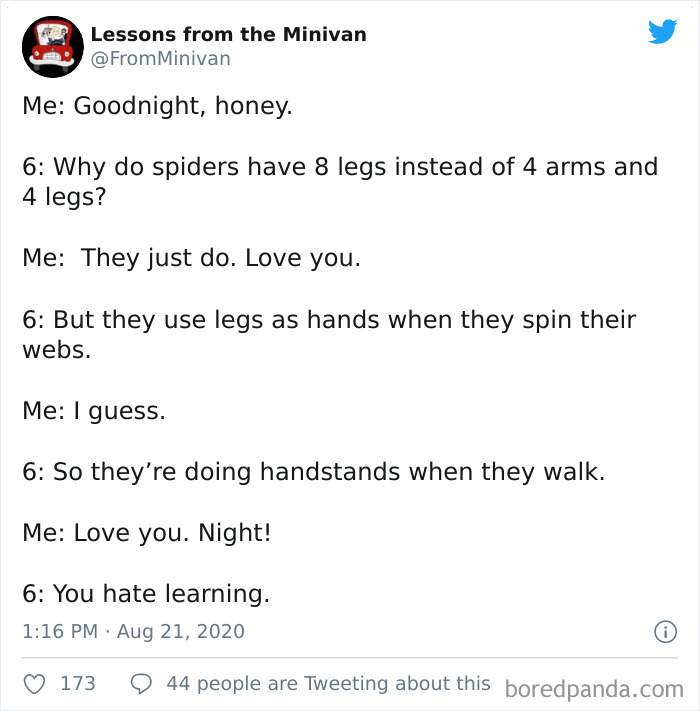
Task: Click the divider line above the like count
Action: (350, 657)
